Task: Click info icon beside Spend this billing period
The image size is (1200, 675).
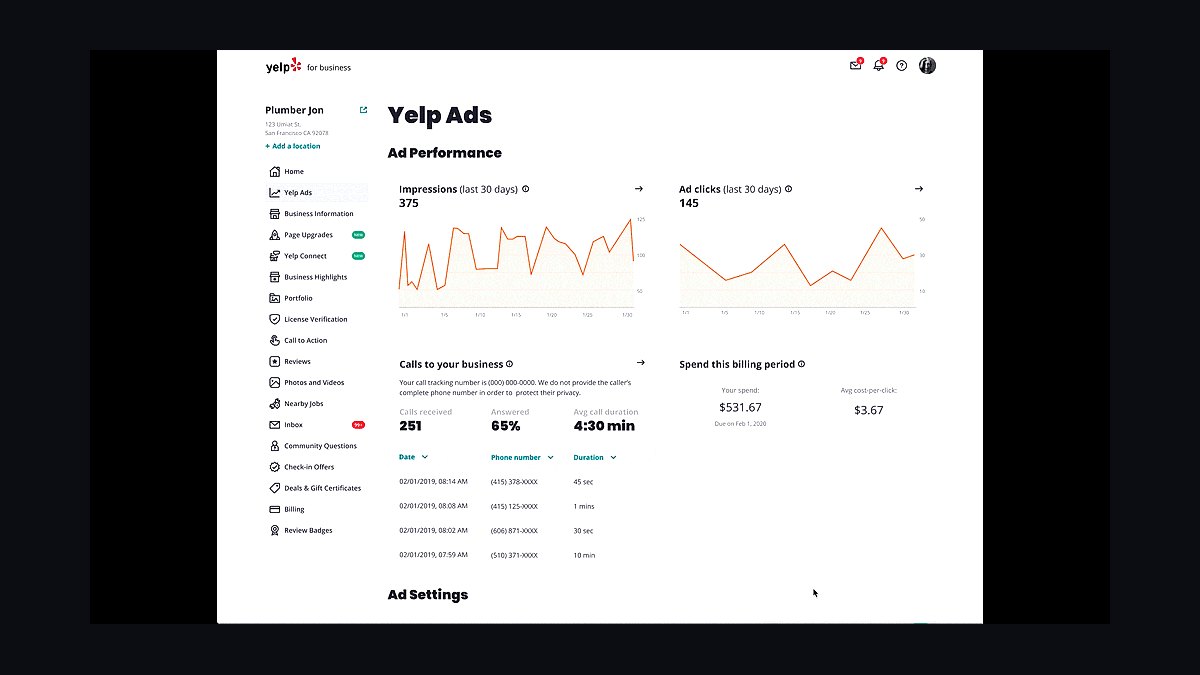Action: [801, 364]
